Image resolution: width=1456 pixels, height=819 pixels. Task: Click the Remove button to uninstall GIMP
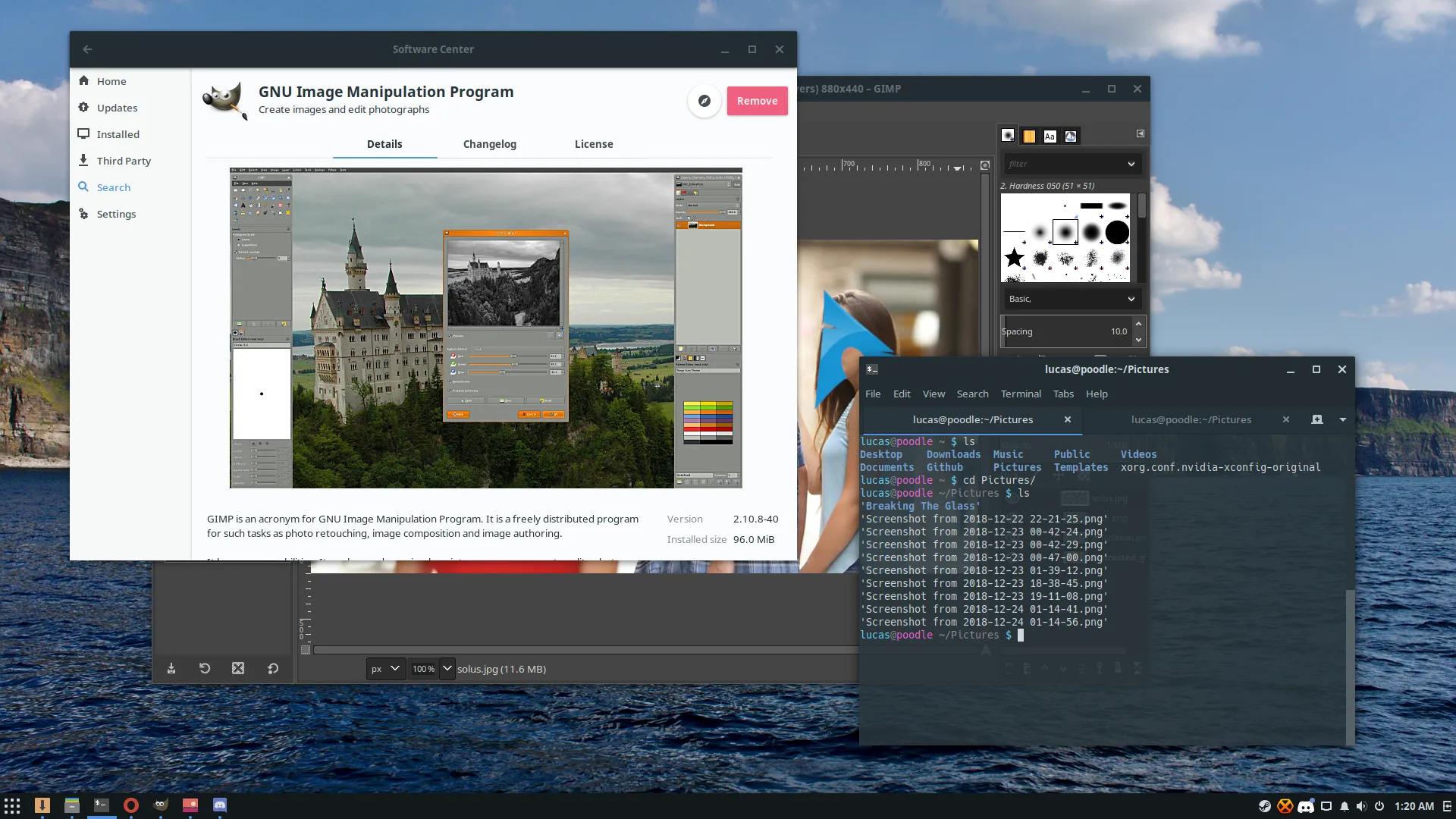[757, 100]
